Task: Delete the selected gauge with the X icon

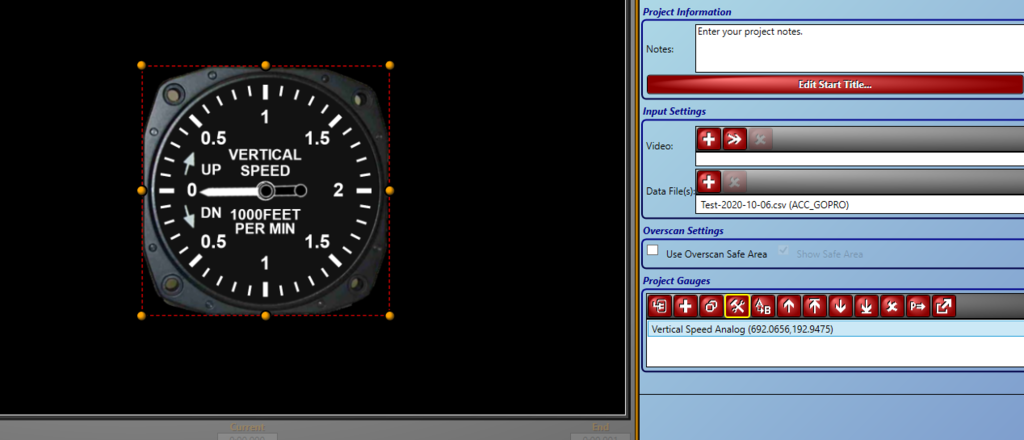Action: (x=892, y=306)
